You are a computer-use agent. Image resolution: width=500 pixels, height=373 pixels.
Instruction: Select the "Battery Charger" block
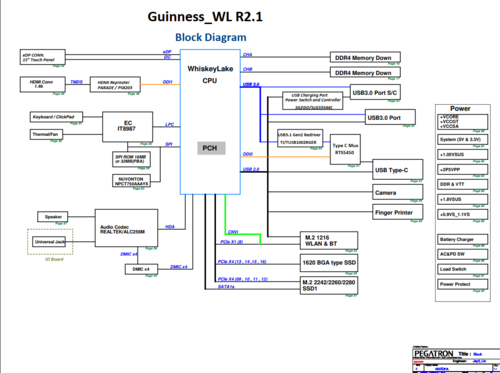pyautogui.click(x=462, y=239)
